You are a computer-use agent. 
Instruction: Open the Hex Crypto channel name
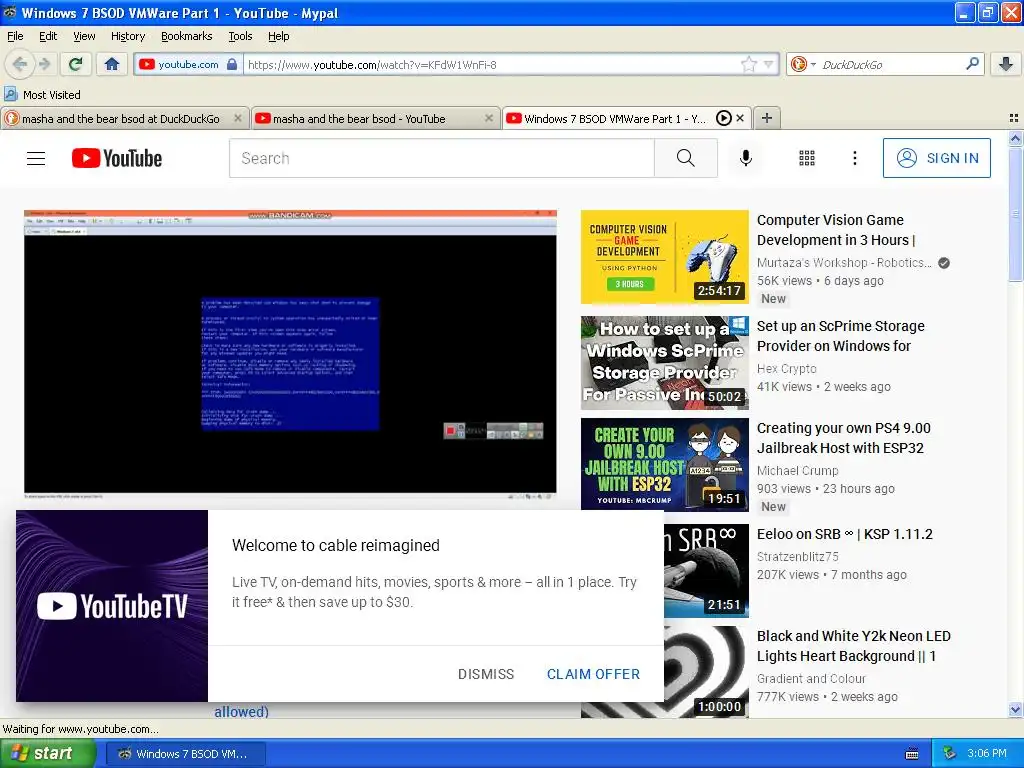pos(786,368)
